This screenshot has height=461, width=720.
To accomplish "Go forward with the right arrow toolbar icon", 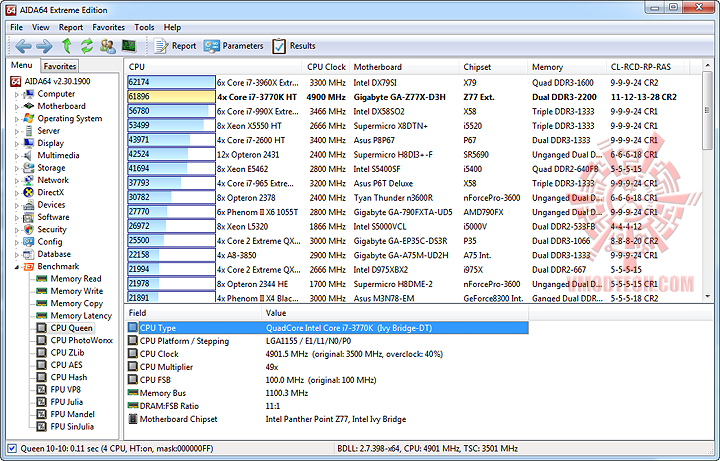I will [45, 46].
